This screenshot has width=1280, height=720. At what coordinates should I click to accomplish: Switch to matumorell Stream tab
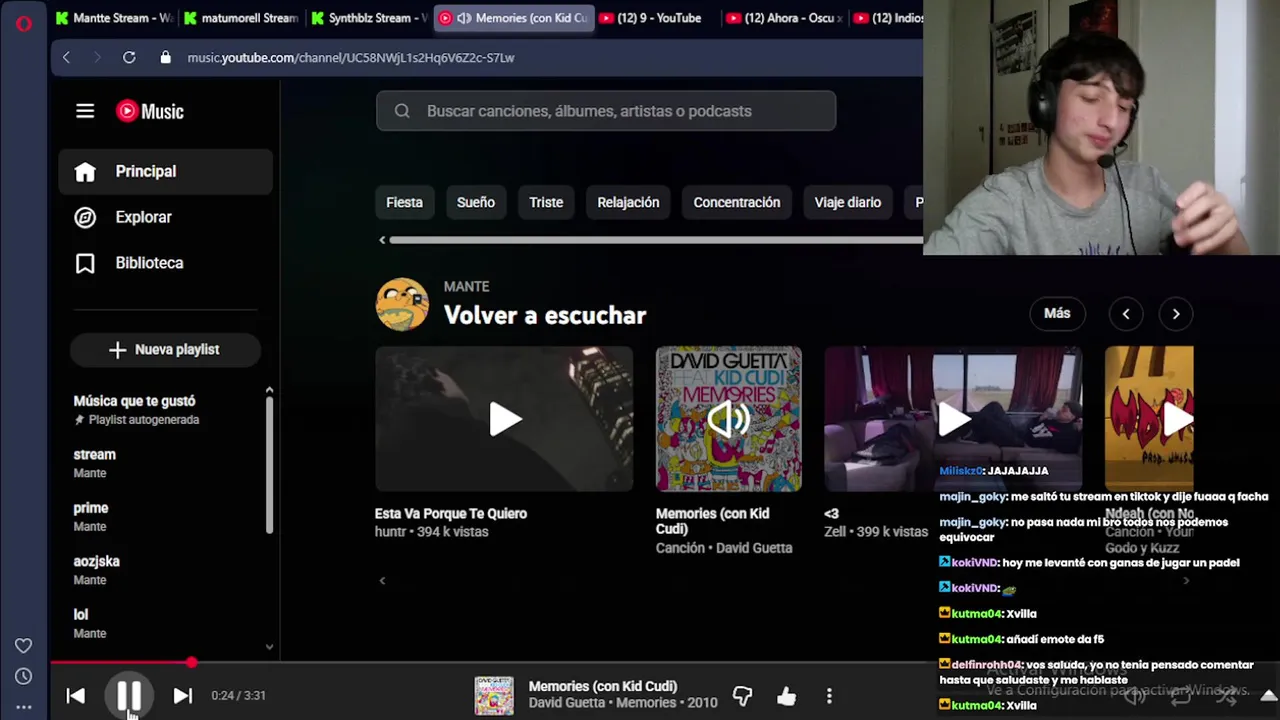pyautogui.click(x=241, y=18)
